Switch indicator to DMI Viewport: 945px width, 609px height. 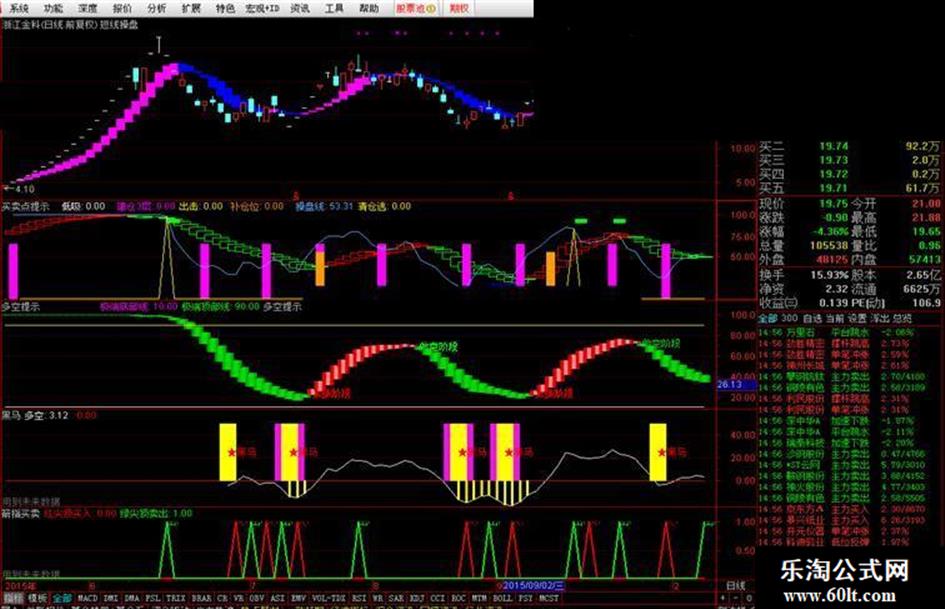tap(111, 598)
